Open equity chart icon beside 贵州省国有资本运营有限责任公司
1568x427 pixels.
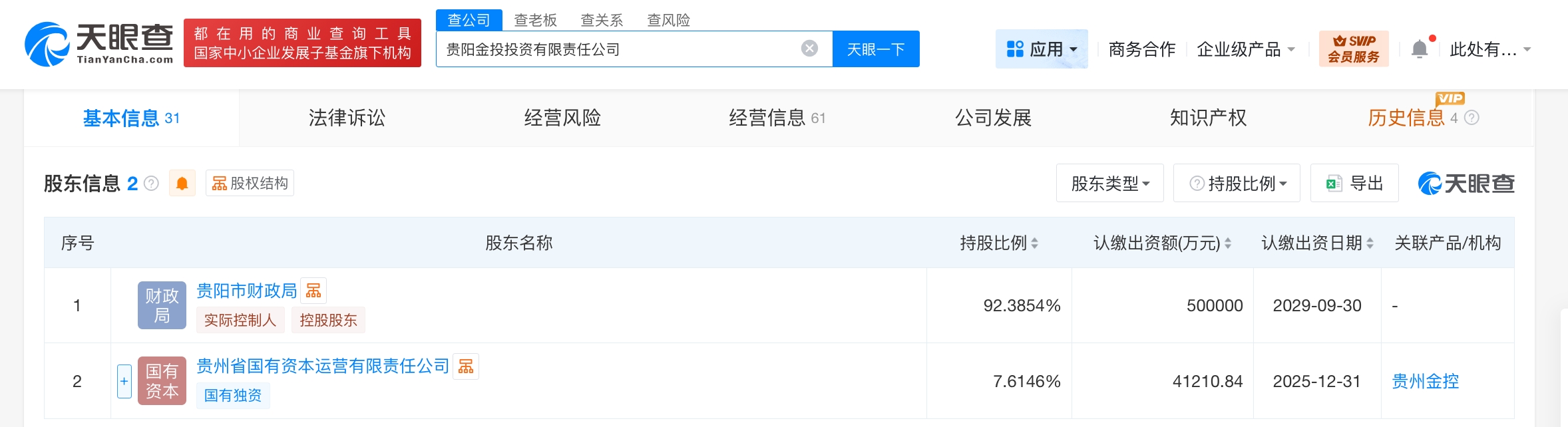coord(466,366)
